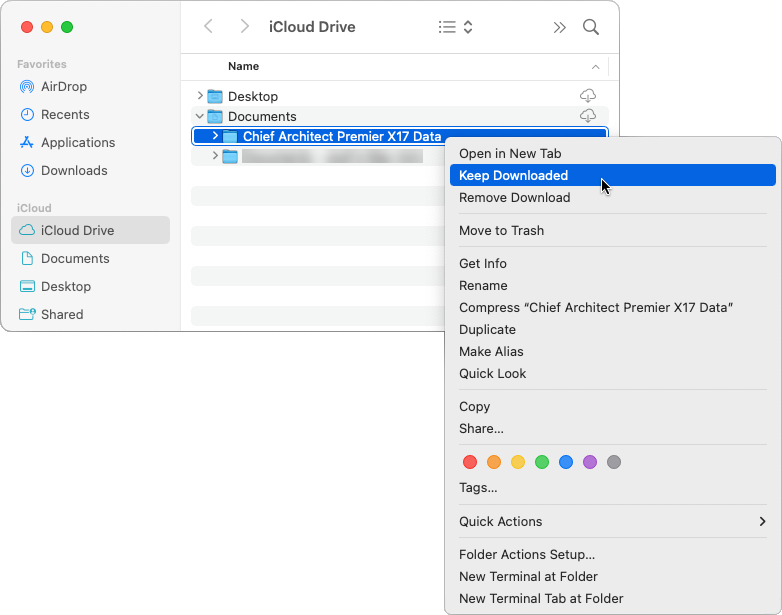Sort by the Name column header
This screenshot has width=782, height=615.
(243, 66)
